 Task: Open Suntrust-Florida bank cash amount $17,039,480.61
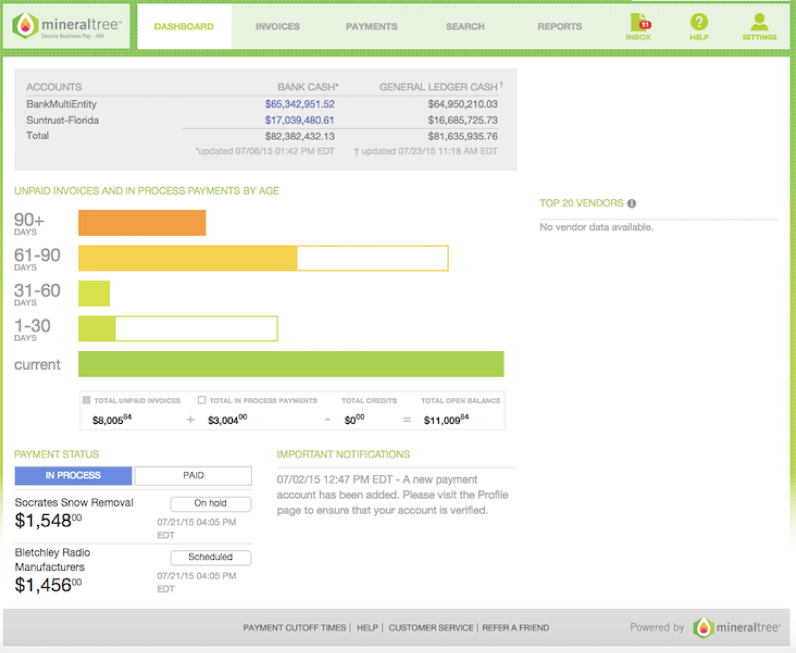pos(300,120)
